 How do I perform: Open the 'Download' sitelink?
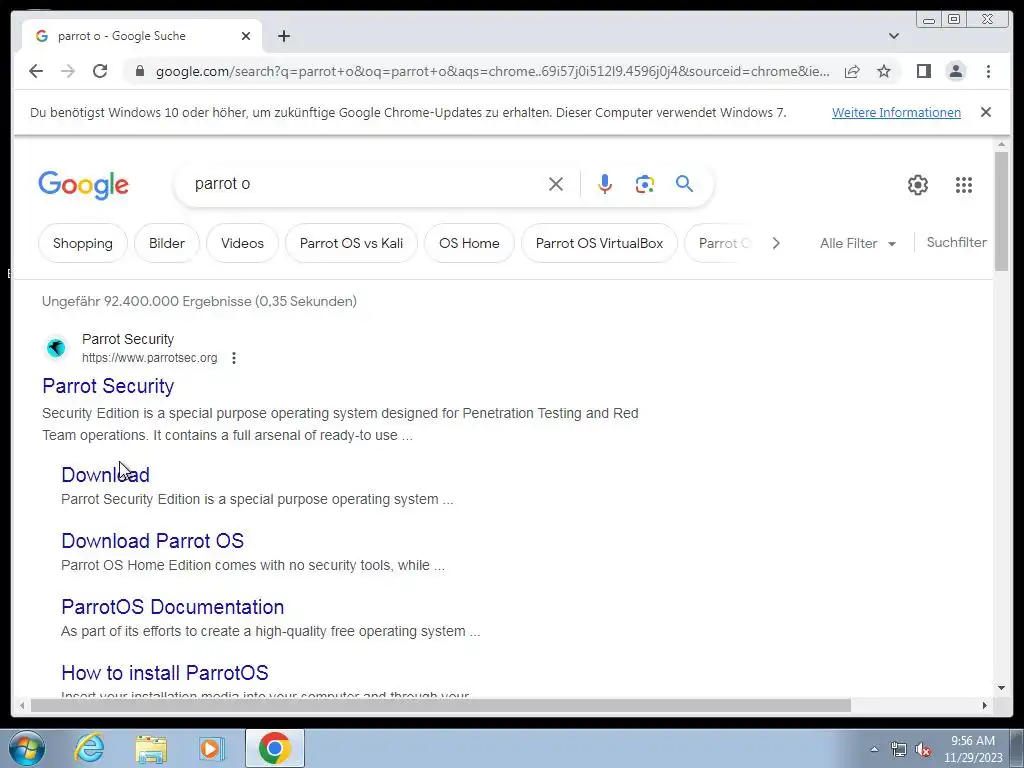[105, 475]
